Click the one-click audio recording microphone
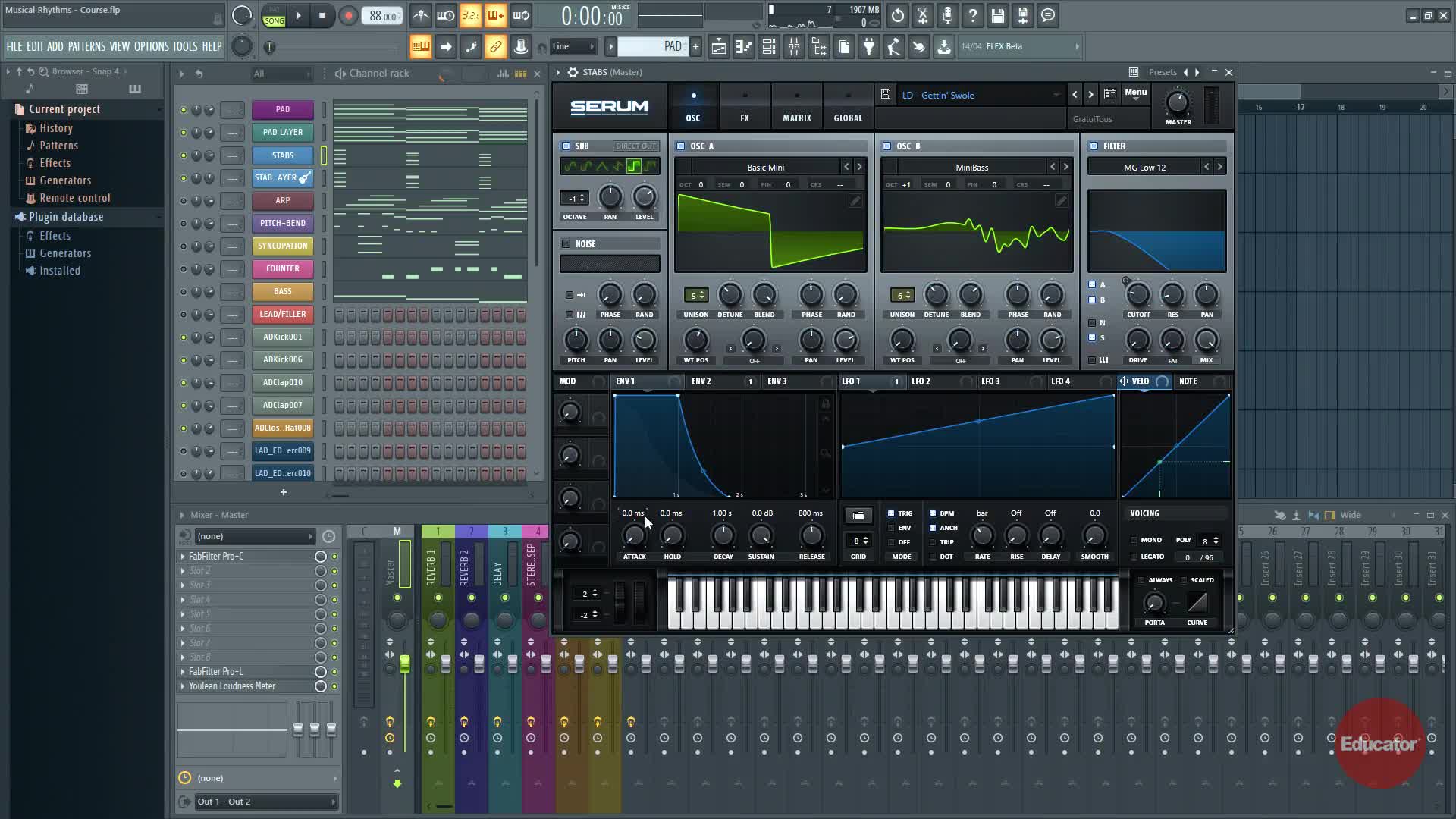 point(948,15)
